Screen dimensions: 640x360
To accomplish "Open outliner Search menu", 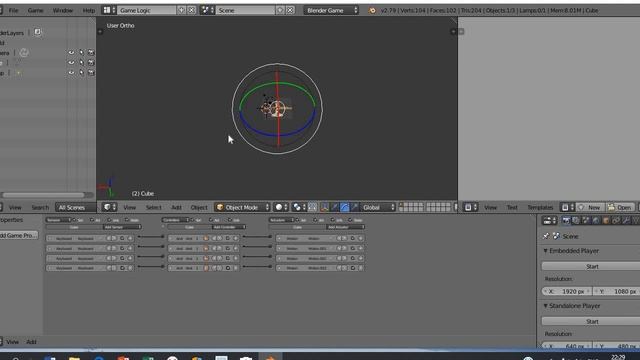I will [40, 207].
